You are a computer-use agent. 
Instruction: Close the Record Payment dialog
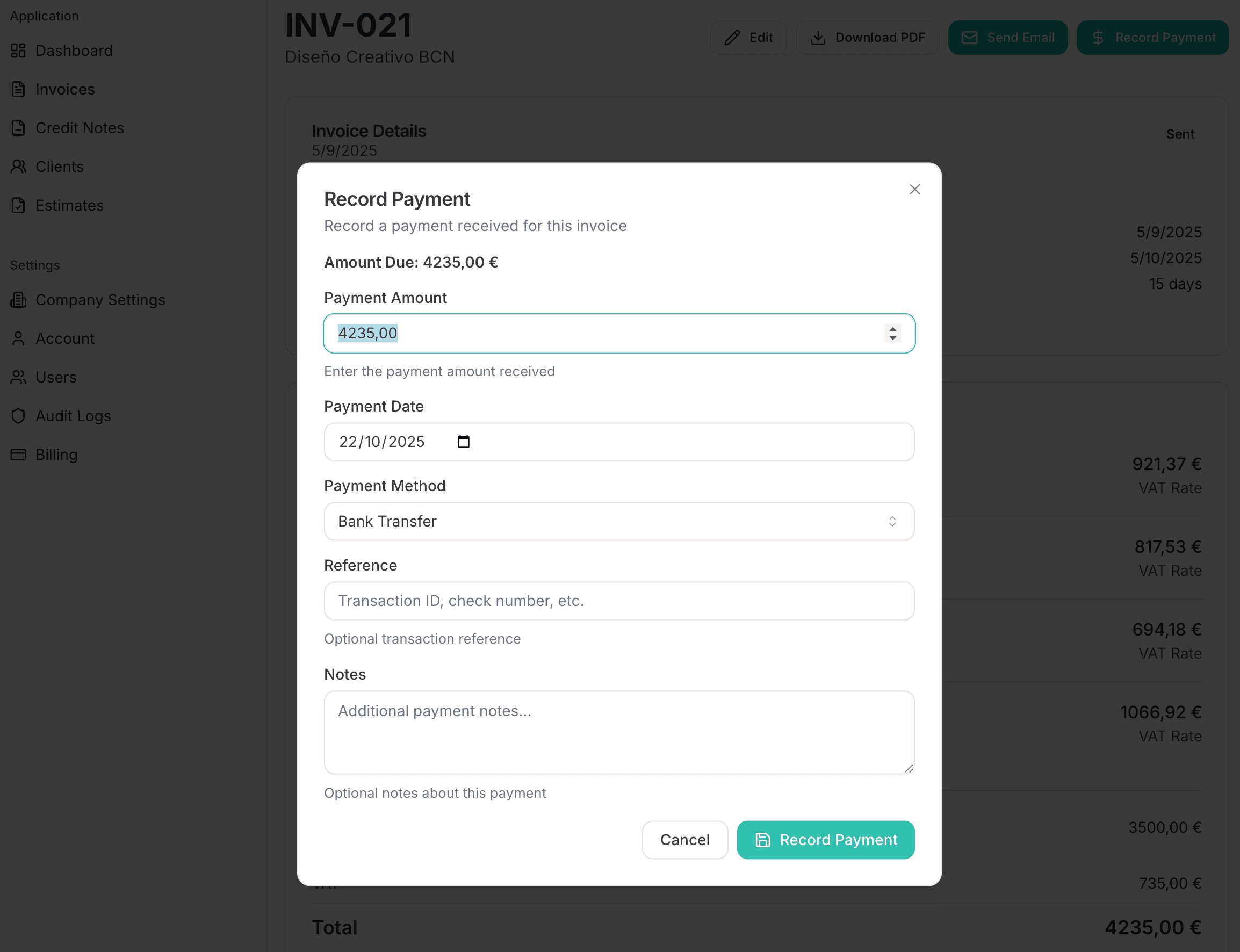914,189
